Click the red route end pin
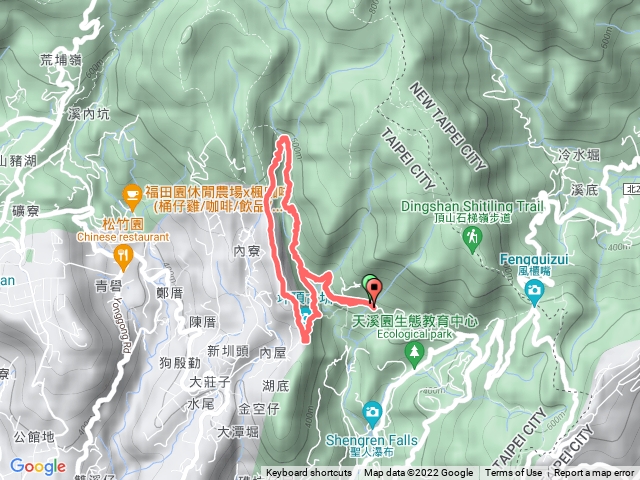The height and width of the screenshot is (480, 640). (x=374, y=292)
